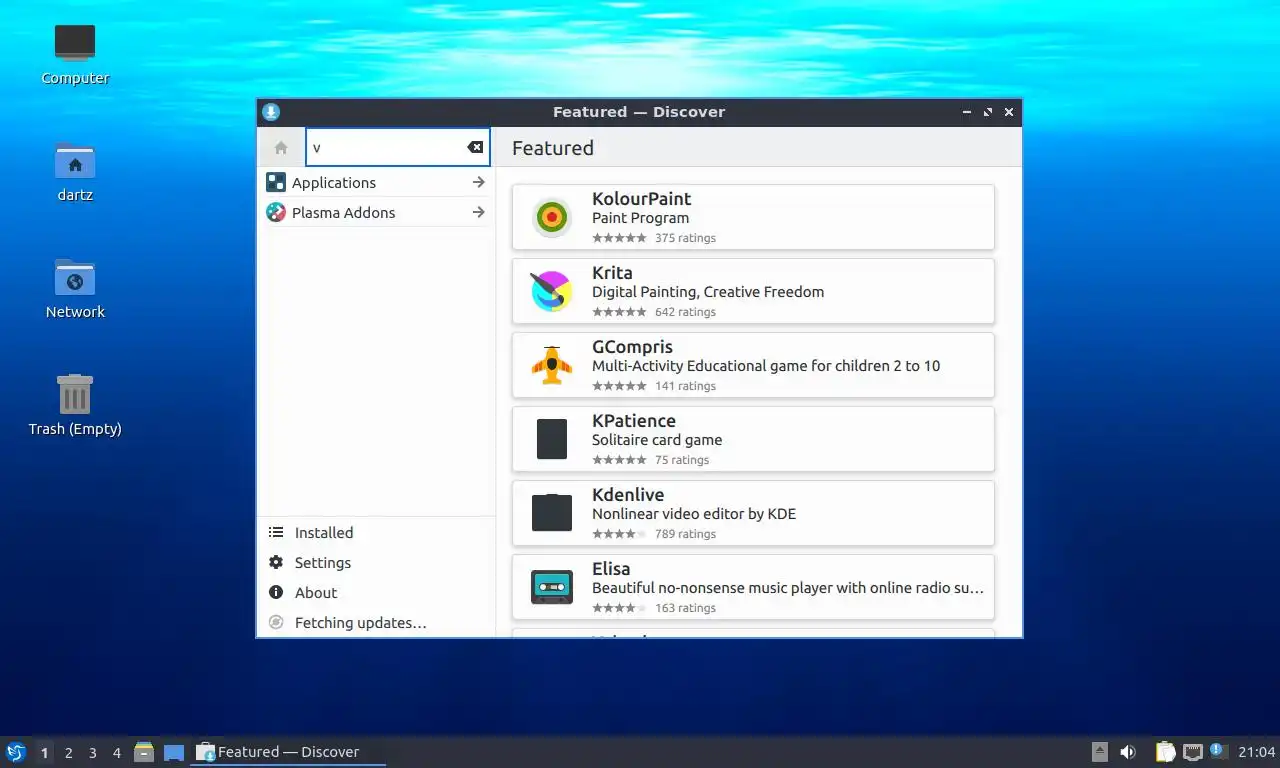Click the Fetching updates entry
The width and height of the screenshot is (1280, 768).
(376, 622)
